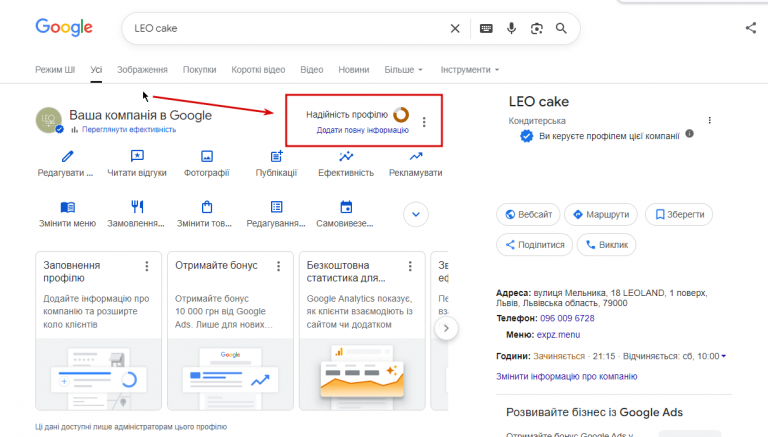The width and height of the screenshot is (768, 437).
Task: Search by image with camera icon
Action: click(536, 28)
